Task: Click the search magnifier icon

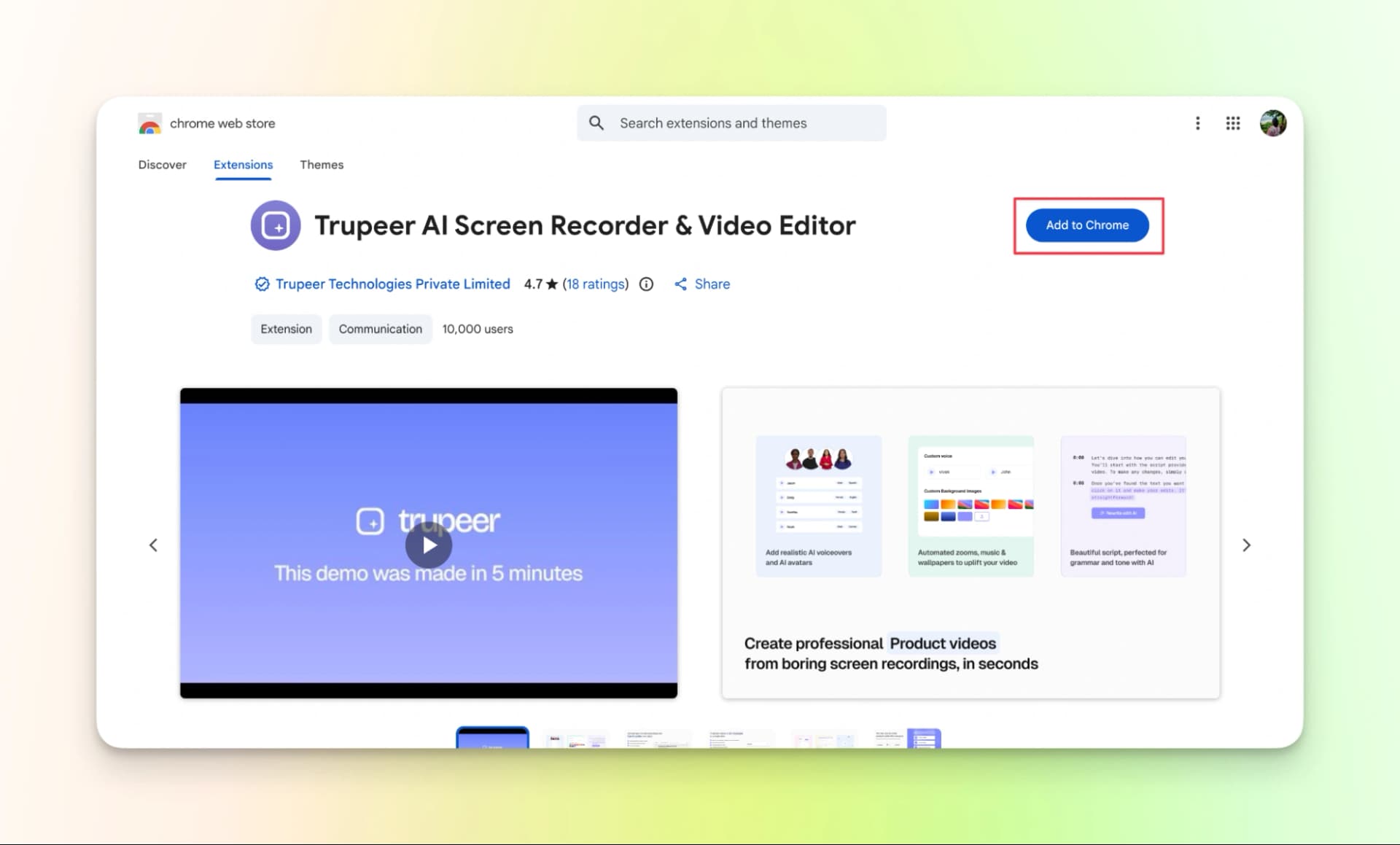Action: point(596,122)
